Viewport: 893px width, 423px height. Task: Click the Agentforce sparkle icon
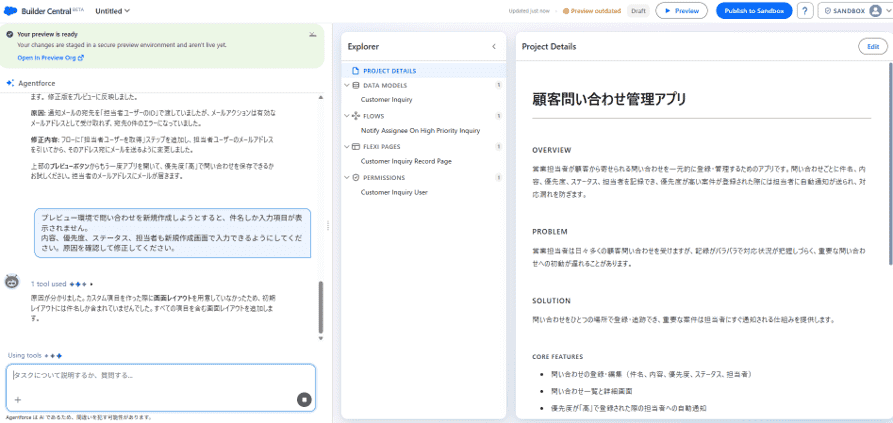click(x=10, y=83)
